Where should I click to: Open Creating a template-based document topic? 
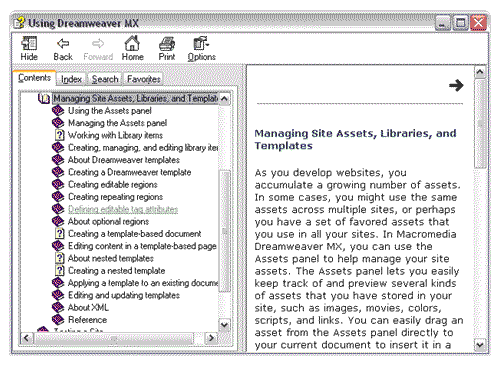135,234
